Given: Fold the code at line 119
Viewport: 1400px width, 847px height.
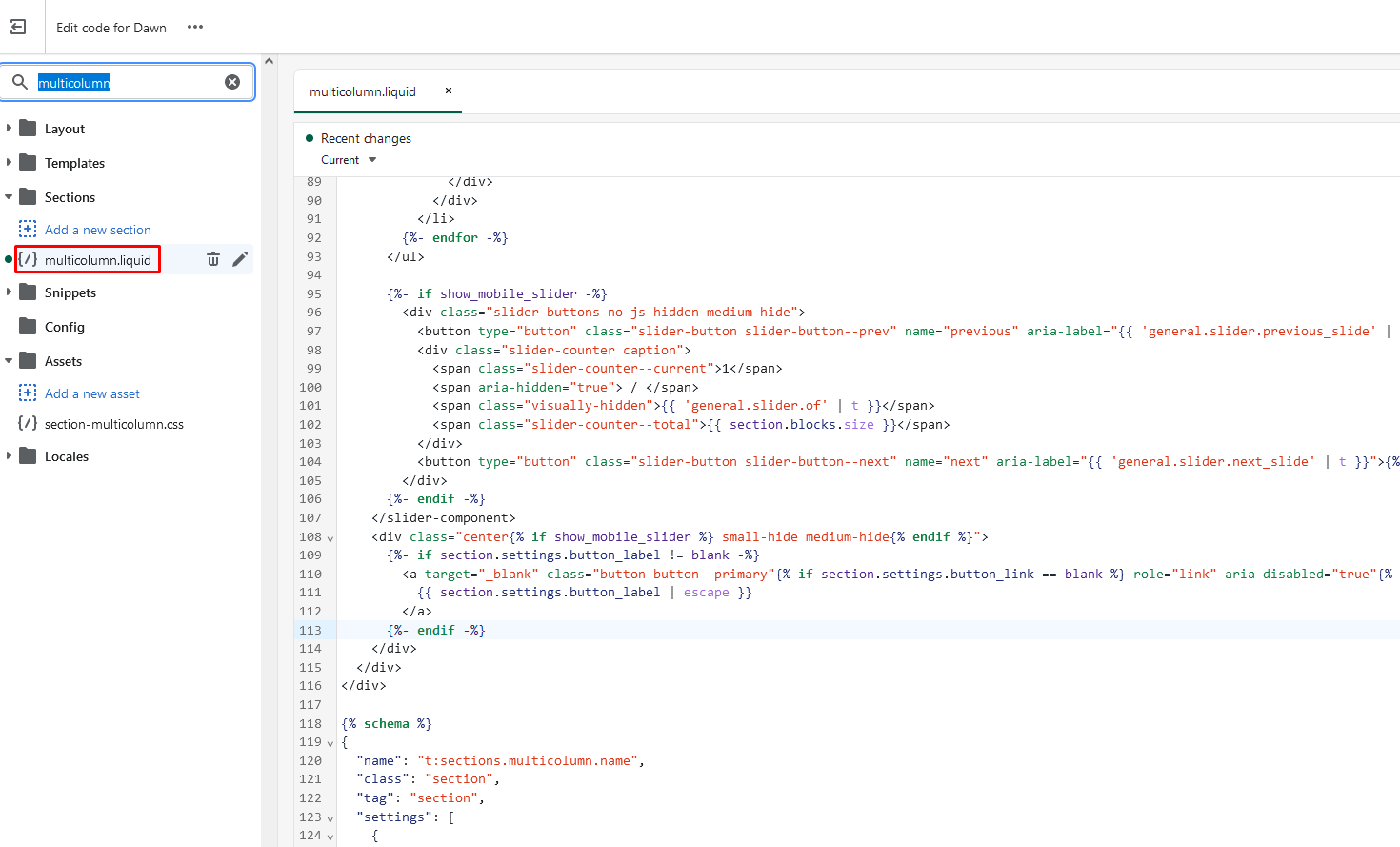Looking at the screenshot, I should tap(330, 743).
